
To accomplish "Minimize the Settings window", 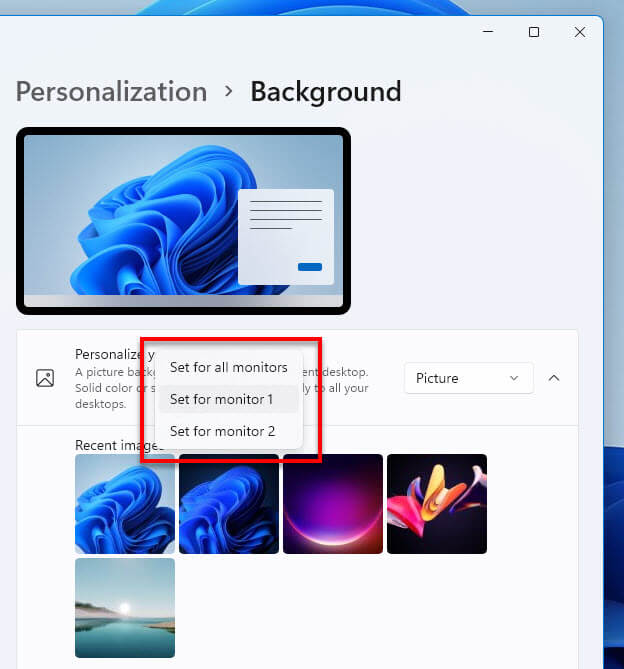I will (x=487, y=32).
